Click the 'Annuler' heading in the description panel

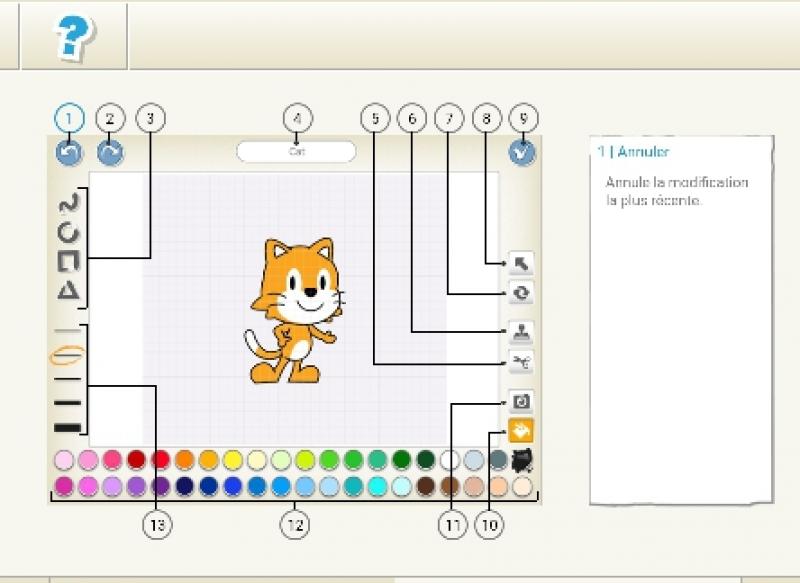tap(643, 151)
